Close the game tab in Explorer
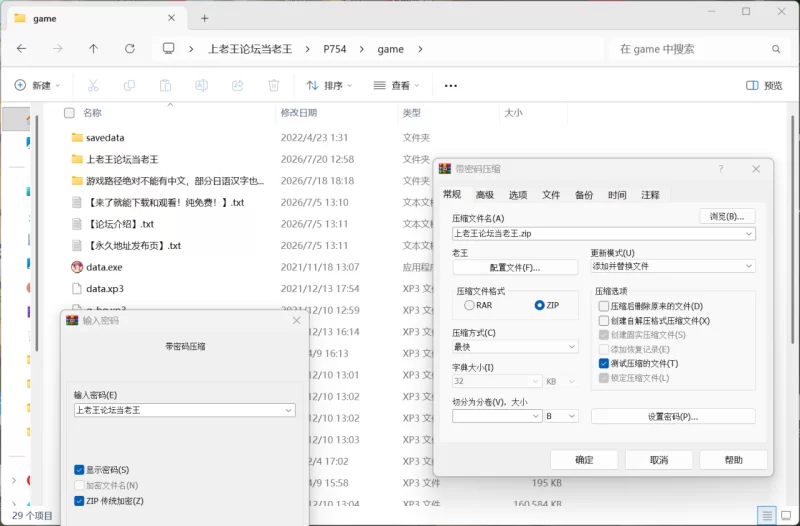 pos(171,18)
